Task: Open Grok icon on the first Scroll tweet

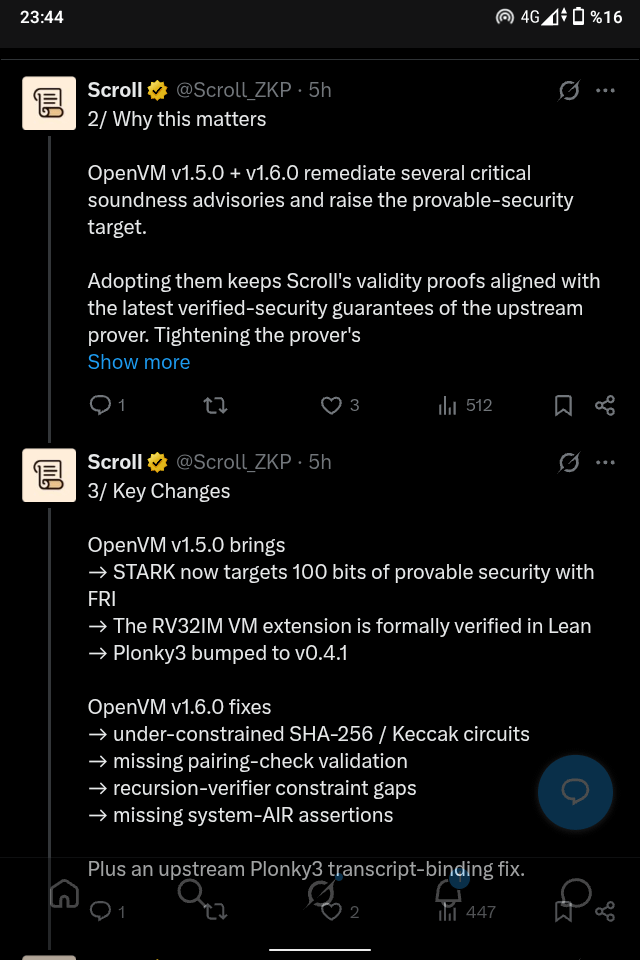Action: point(569,91)
